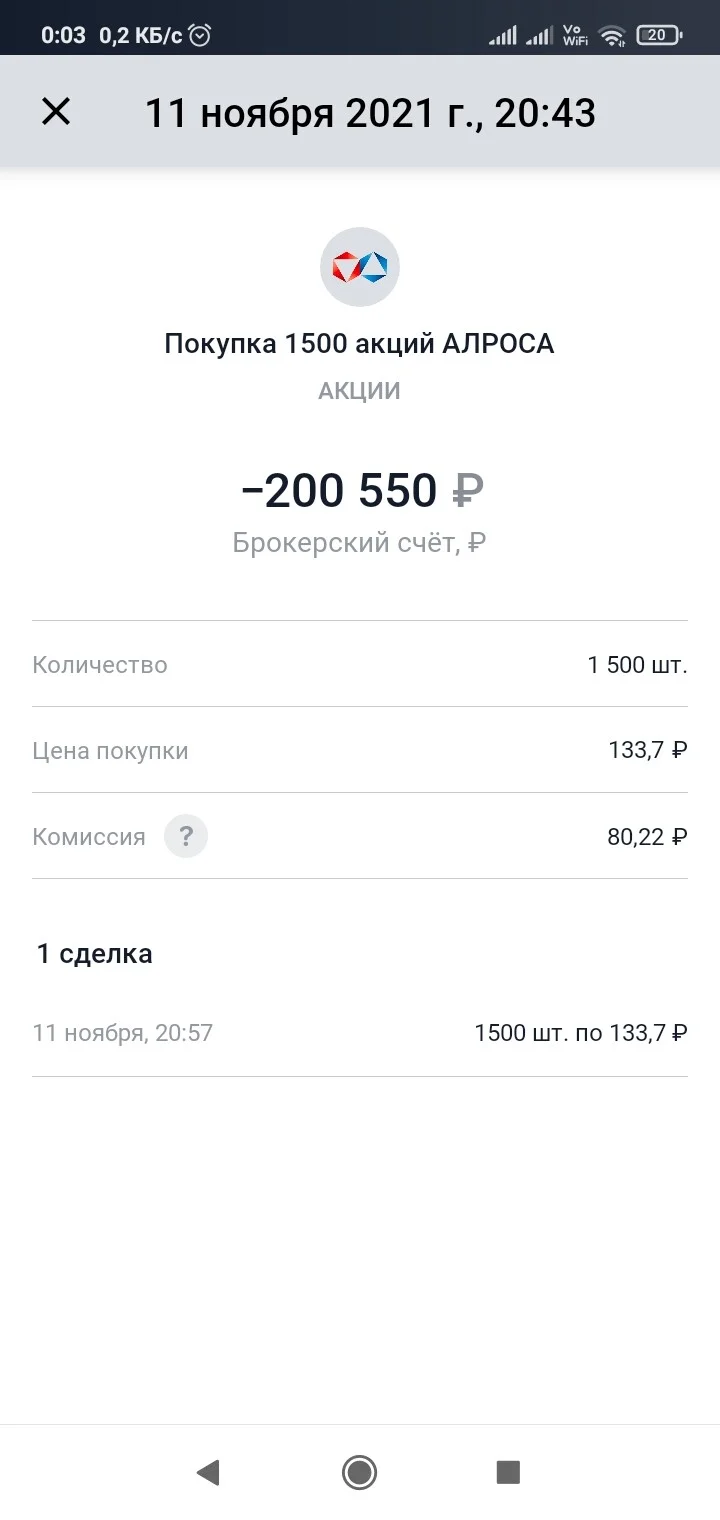
Task: Tap the Android back triangle button
Action: click(208, 1472)
